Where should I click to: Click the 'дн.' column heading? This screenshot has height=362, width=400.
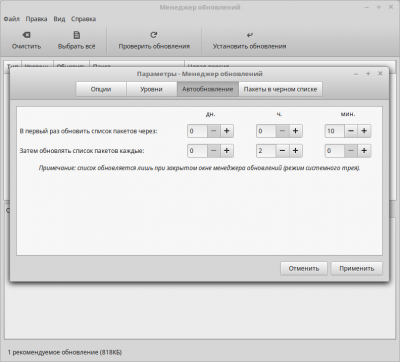(210, 114)
